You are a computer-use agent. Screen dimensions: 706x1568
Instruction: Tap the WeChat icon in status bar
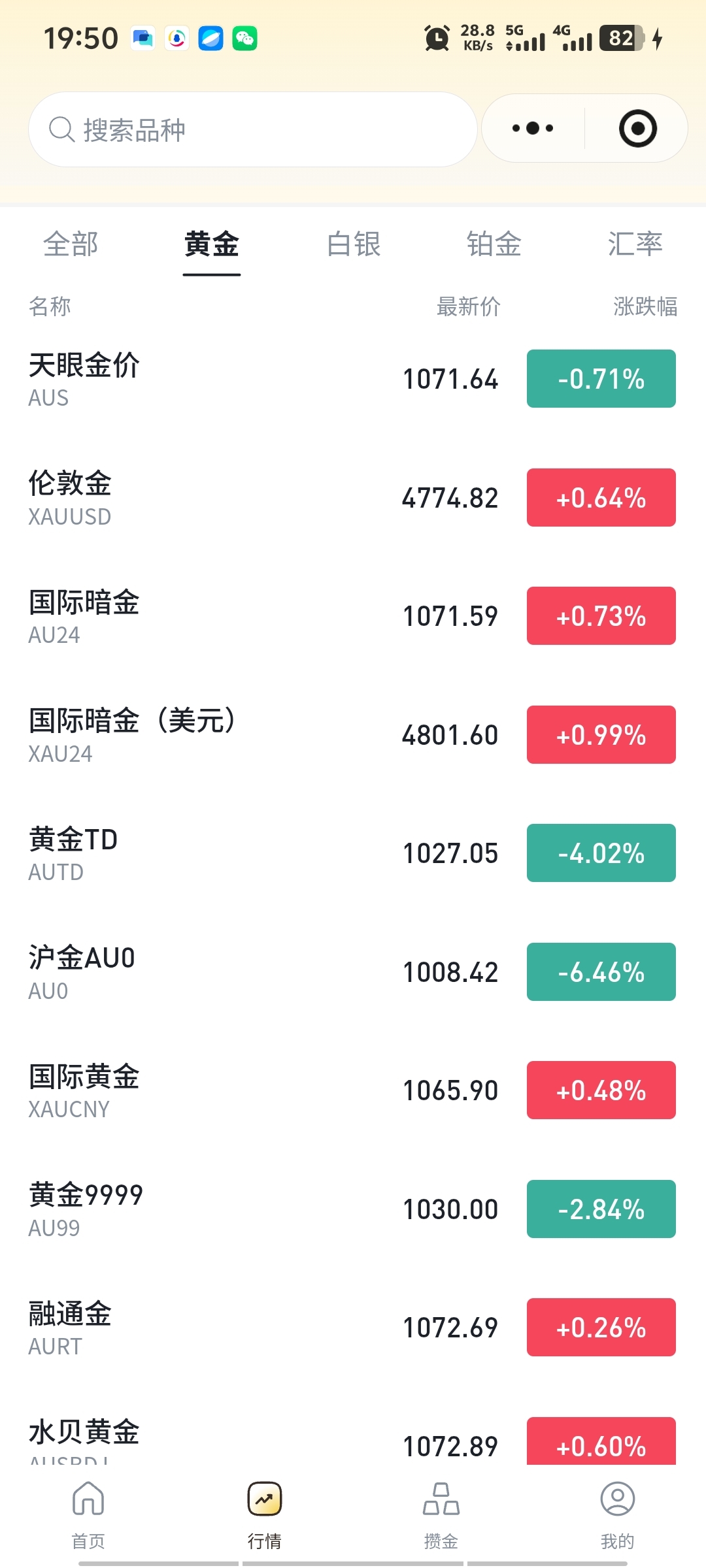tap(244, 39)
